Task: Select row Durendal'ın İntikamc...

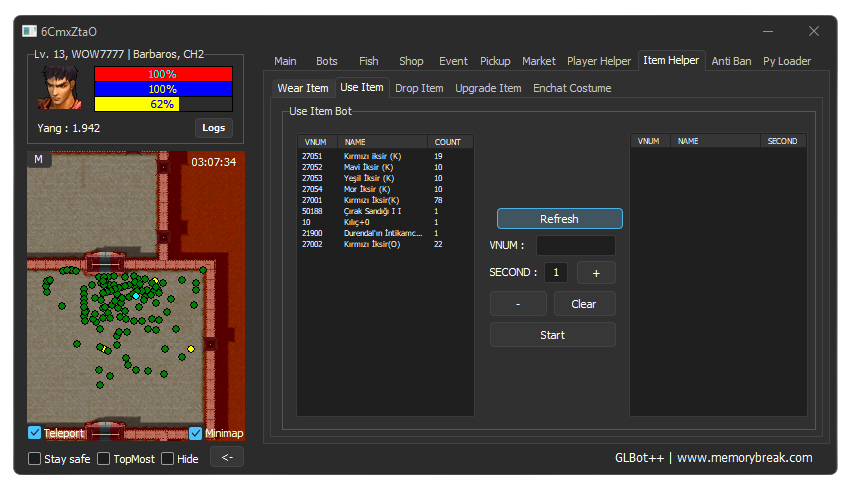Action: click(x=385, y=233)
